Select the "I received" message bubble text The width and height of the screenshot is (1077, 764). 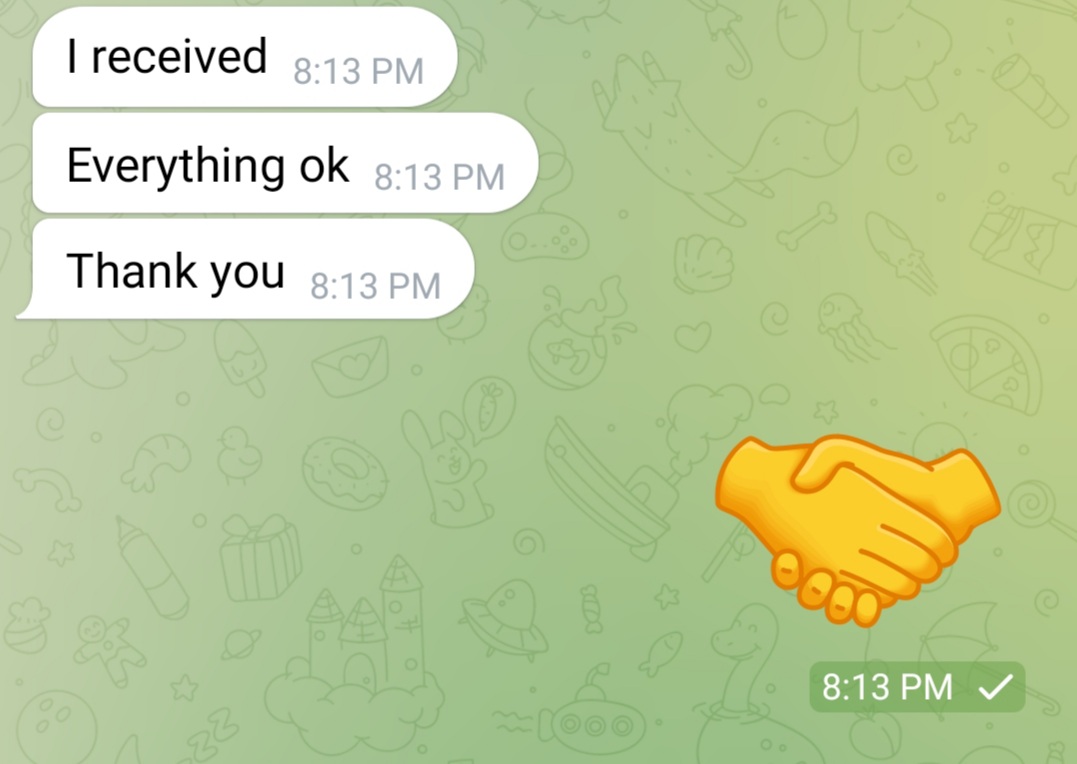[167, 56]
